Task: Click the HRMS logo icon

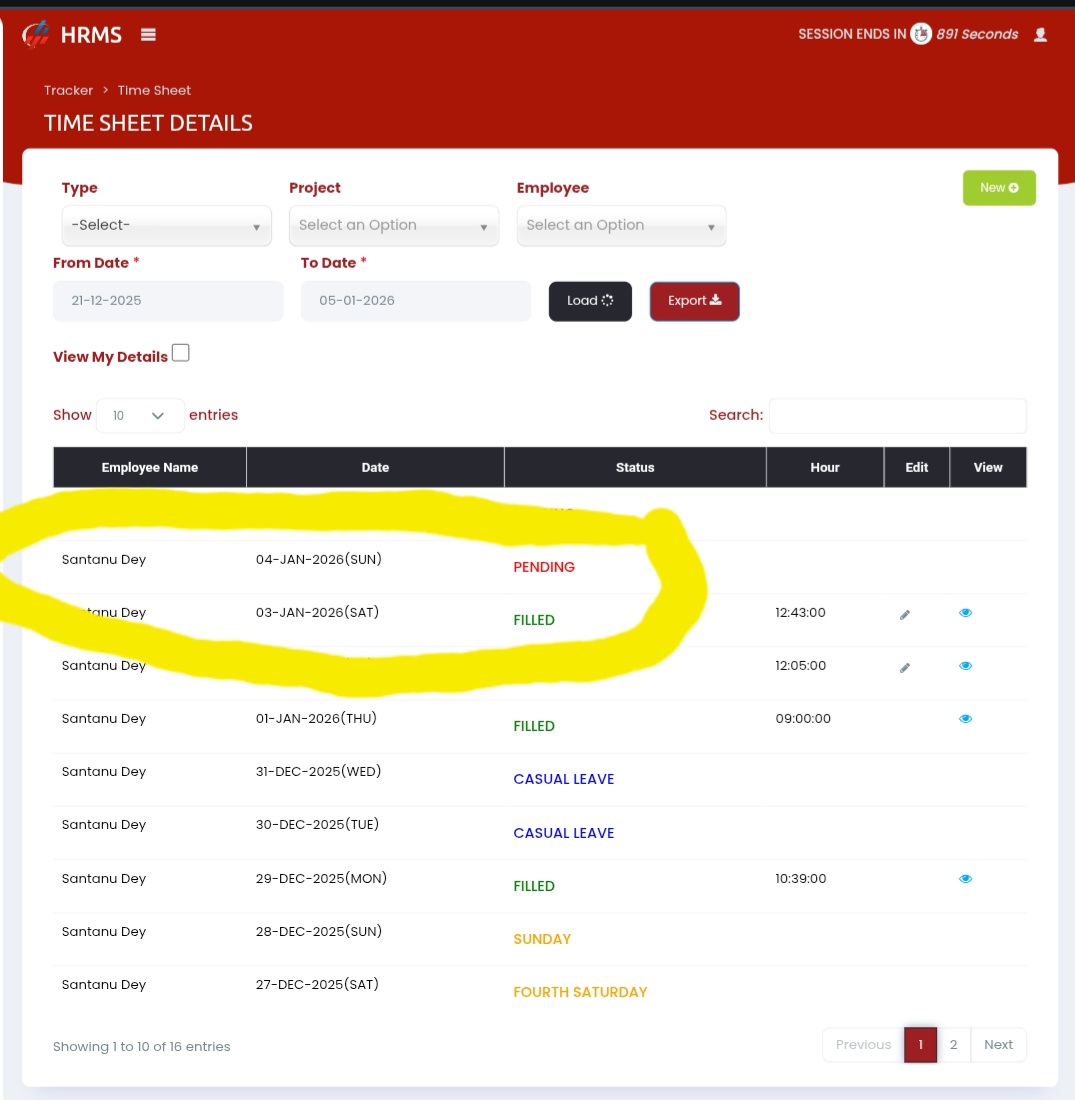Action: (36, 34)
